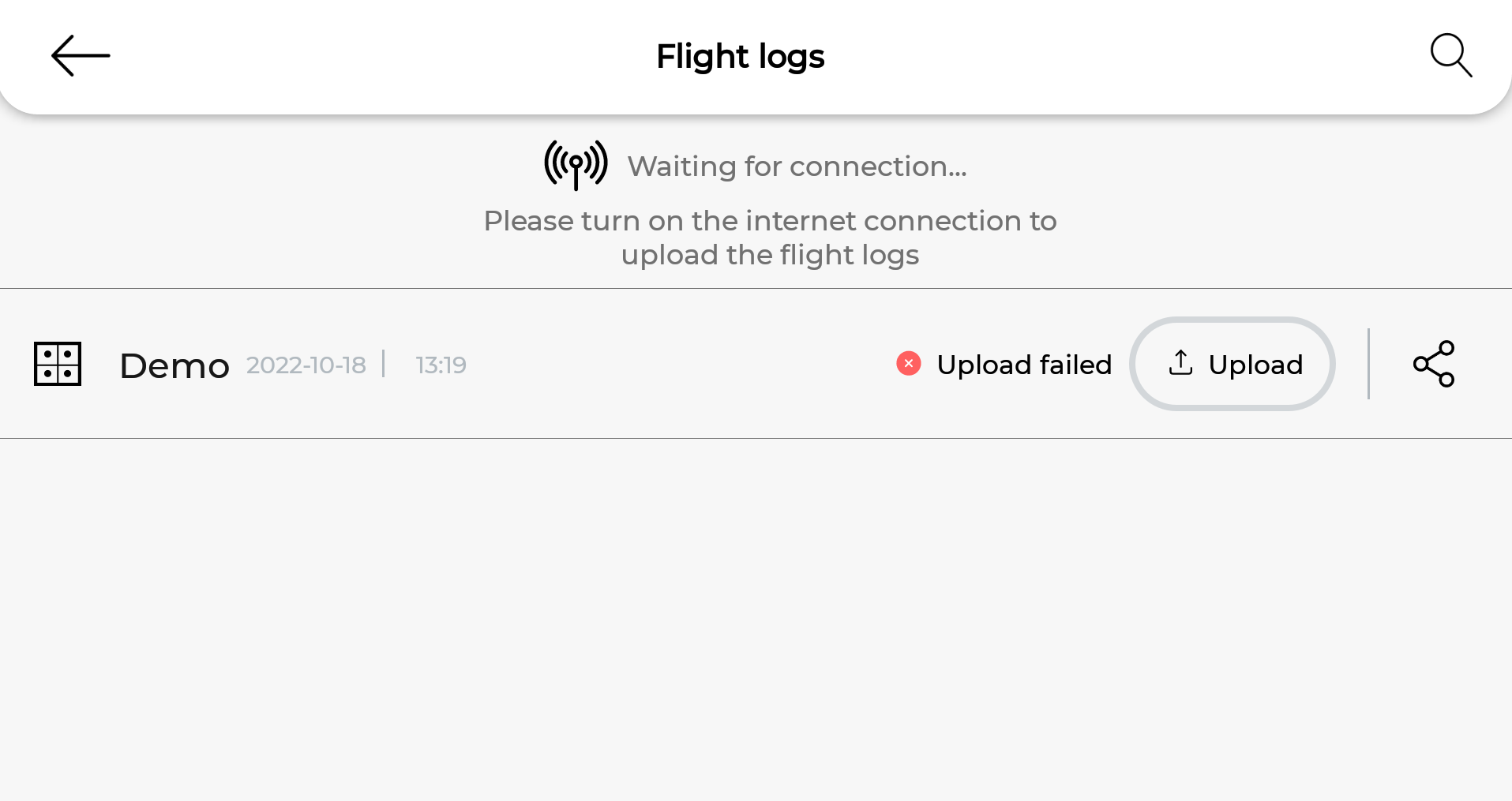Click the 13:19 log time

tap(441, 365)
